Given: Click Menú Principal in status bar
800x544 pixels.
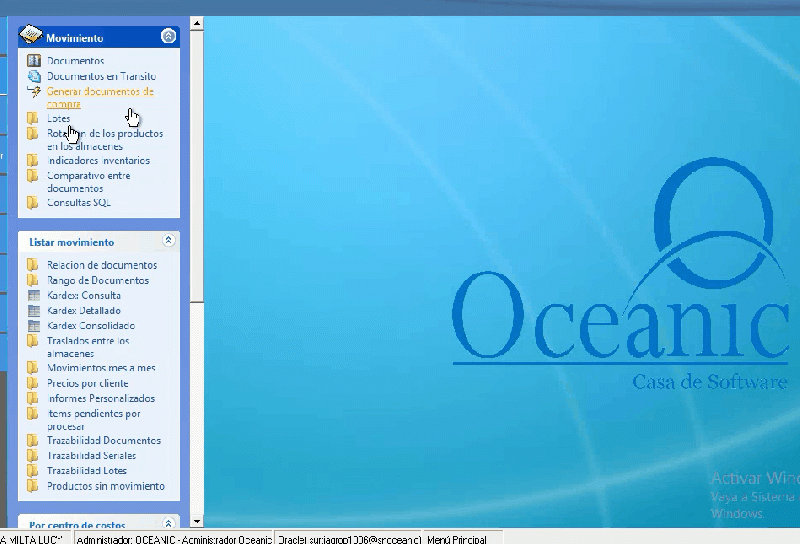Looking at the screenshot, I should 457,539.
